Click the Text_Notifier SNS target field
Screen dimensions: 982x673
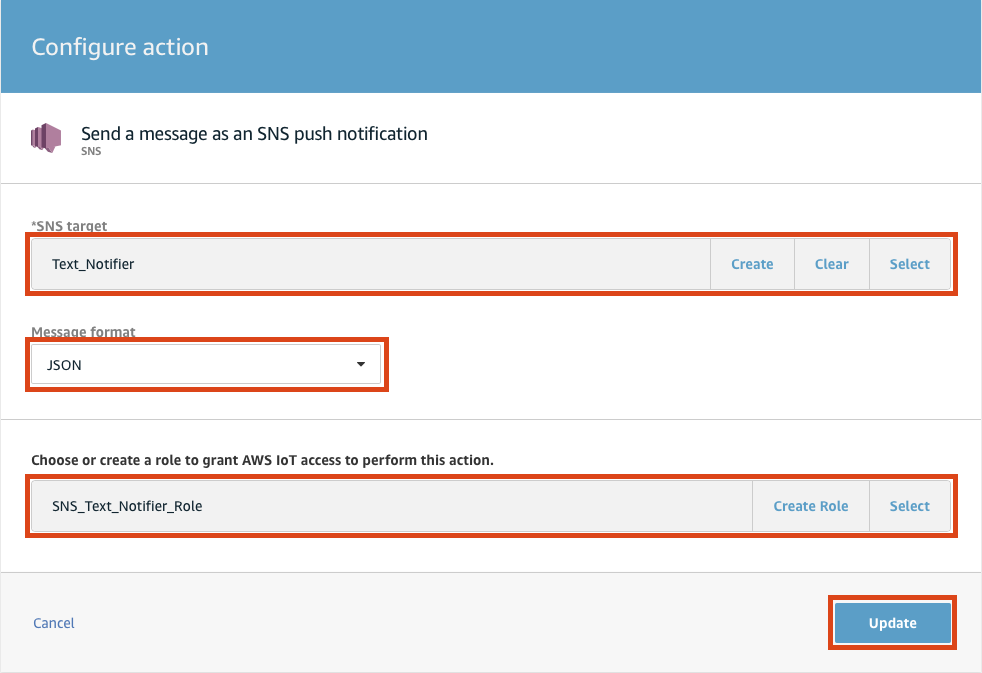(371, 264)
